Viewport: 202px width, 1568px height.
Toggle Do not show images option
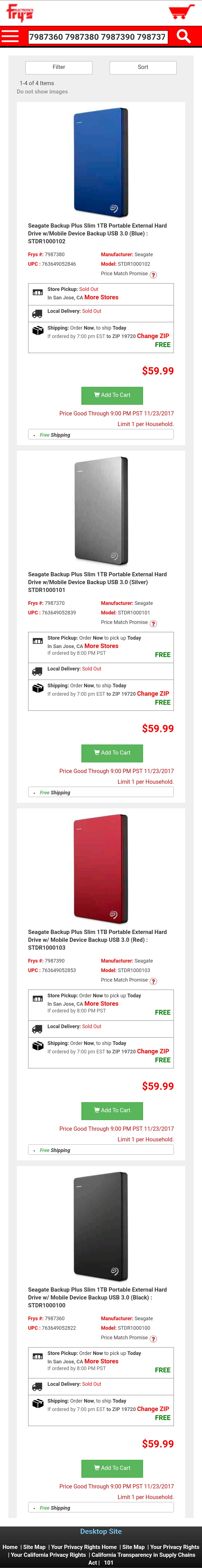[43, 92]
